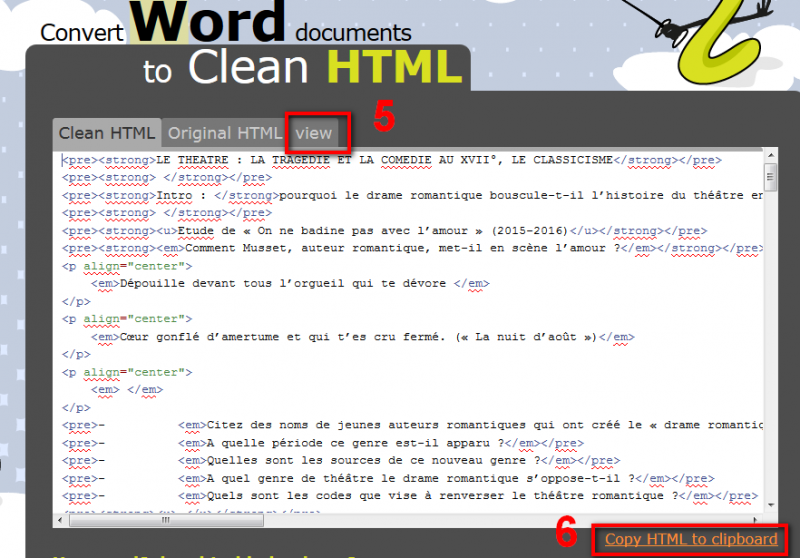Image resolution: width=800 pixels, height=558 pixels.
Task: Click the line 'Cœur gonflé d'amertume'
Action: [362, 337]
